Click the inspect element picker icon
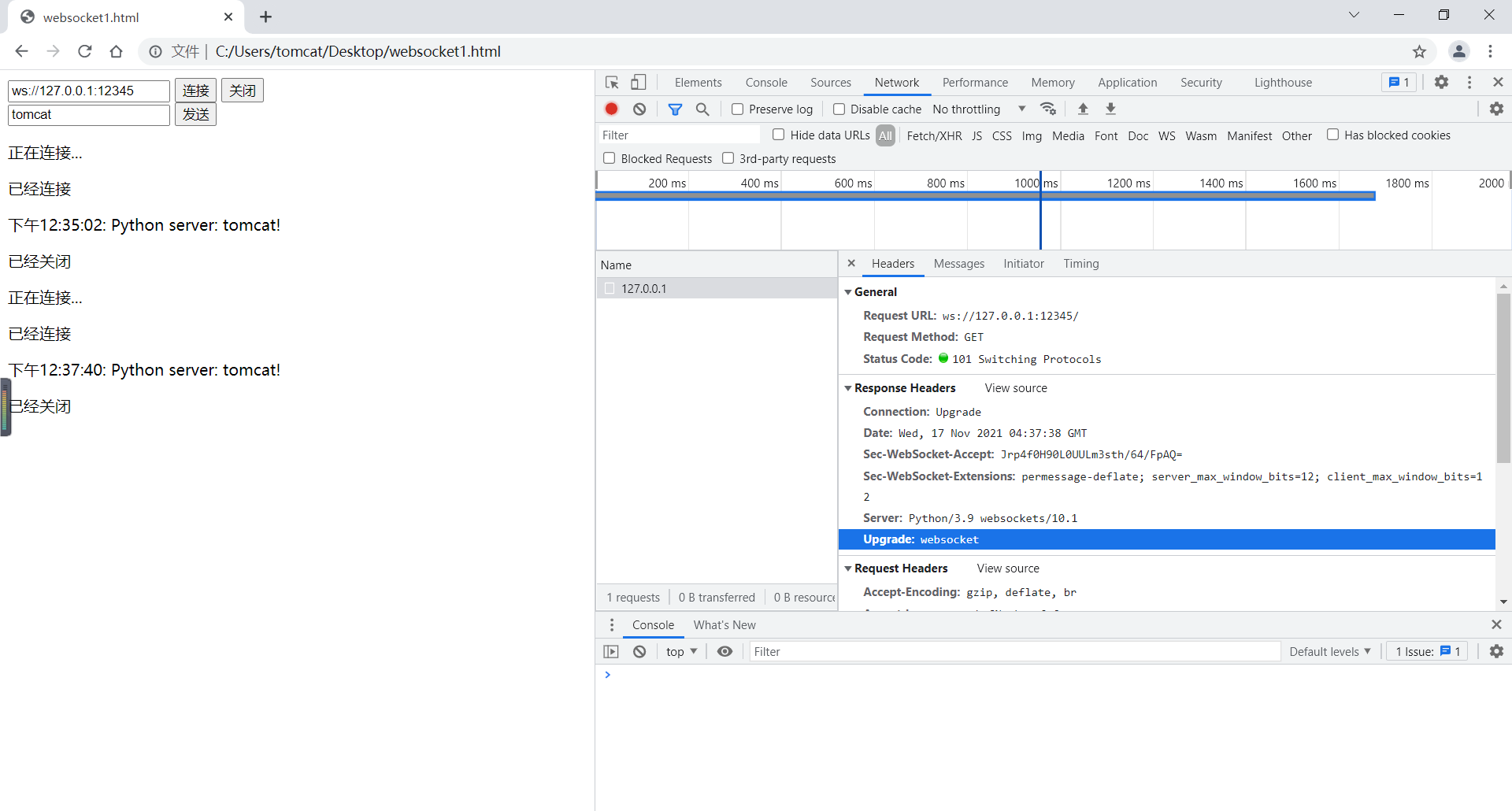1512x811 pixels. [x=612, y=82]
